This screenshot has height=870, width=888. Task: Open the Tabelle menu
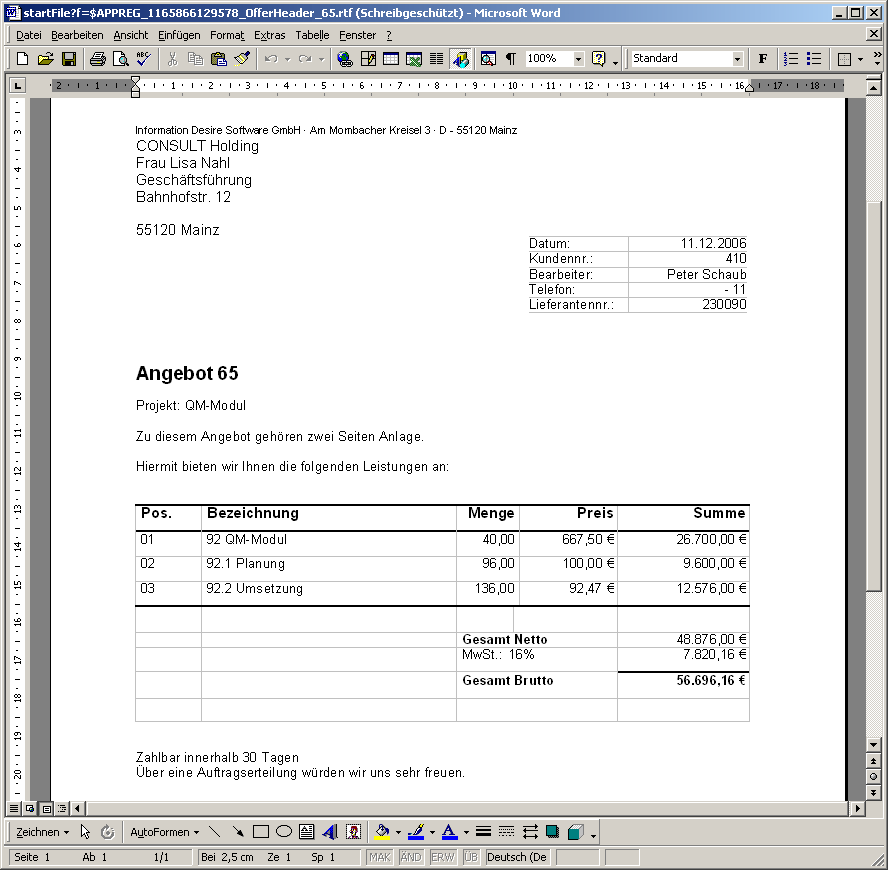pos(311,35)
